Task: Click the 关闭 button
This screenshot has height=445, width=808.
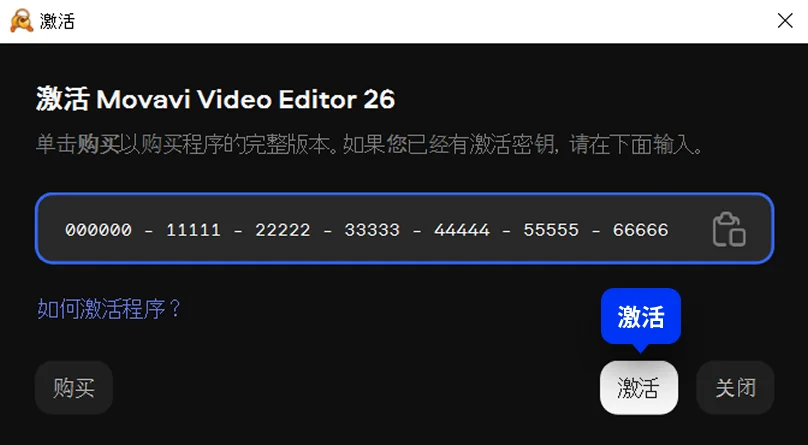Action: click(735, 387)
